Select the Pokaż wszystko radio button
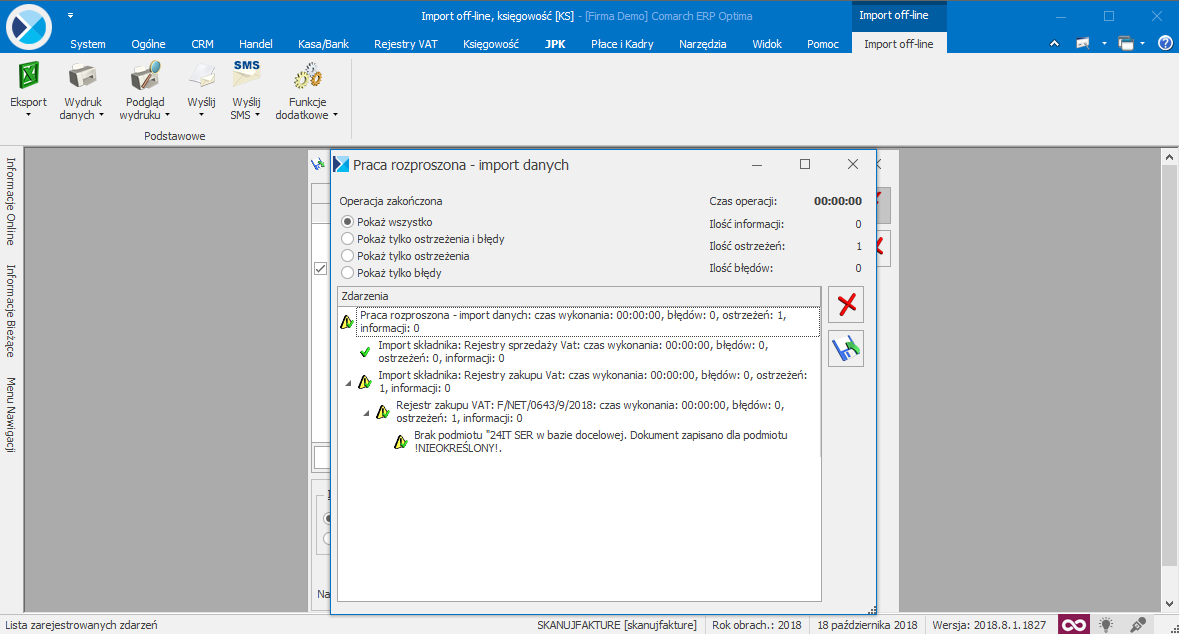This screenshot has width=1179, height=634. coord(348,222)
